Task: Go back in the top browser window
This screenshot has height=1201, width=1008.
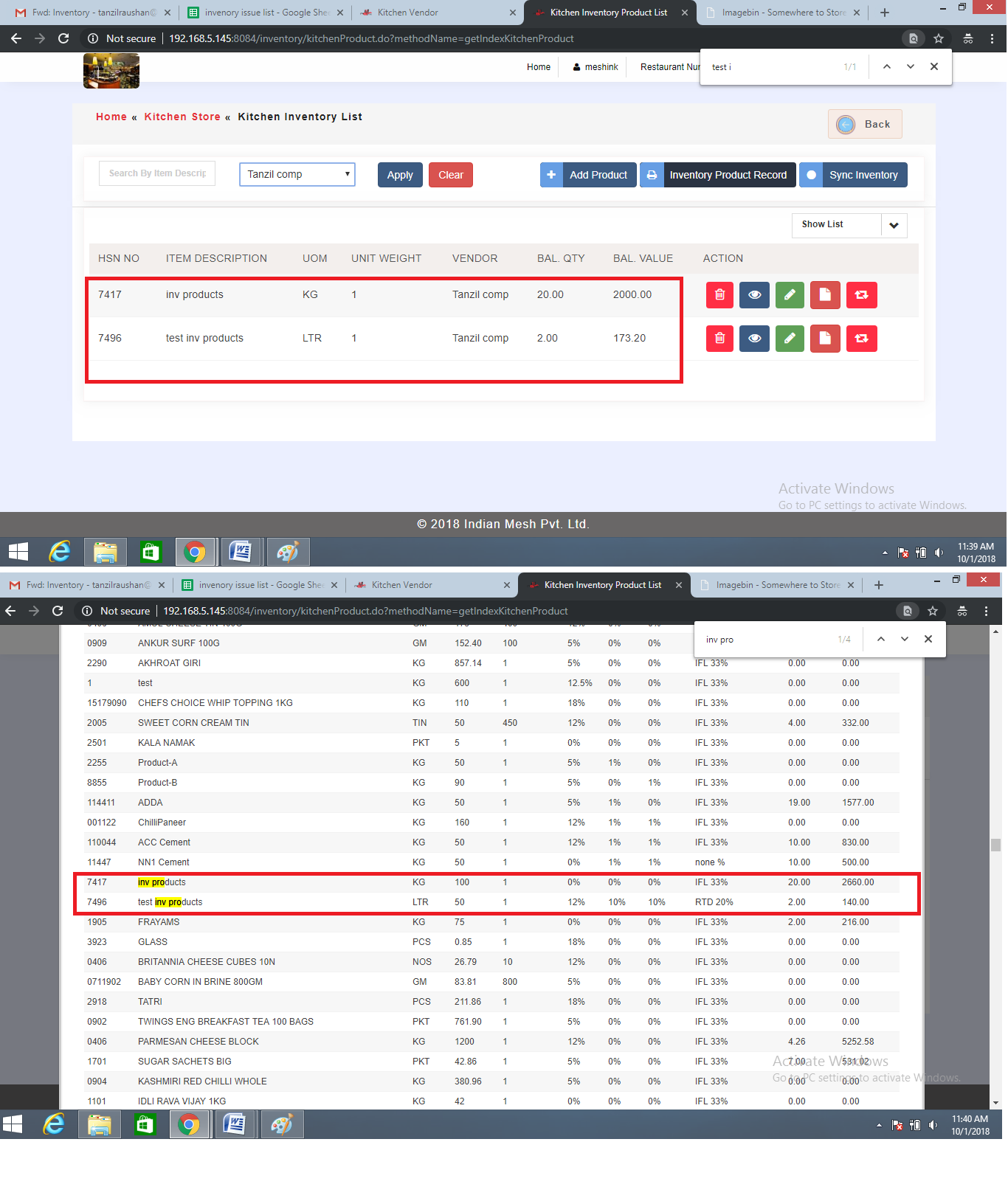Action: point(16,38)
